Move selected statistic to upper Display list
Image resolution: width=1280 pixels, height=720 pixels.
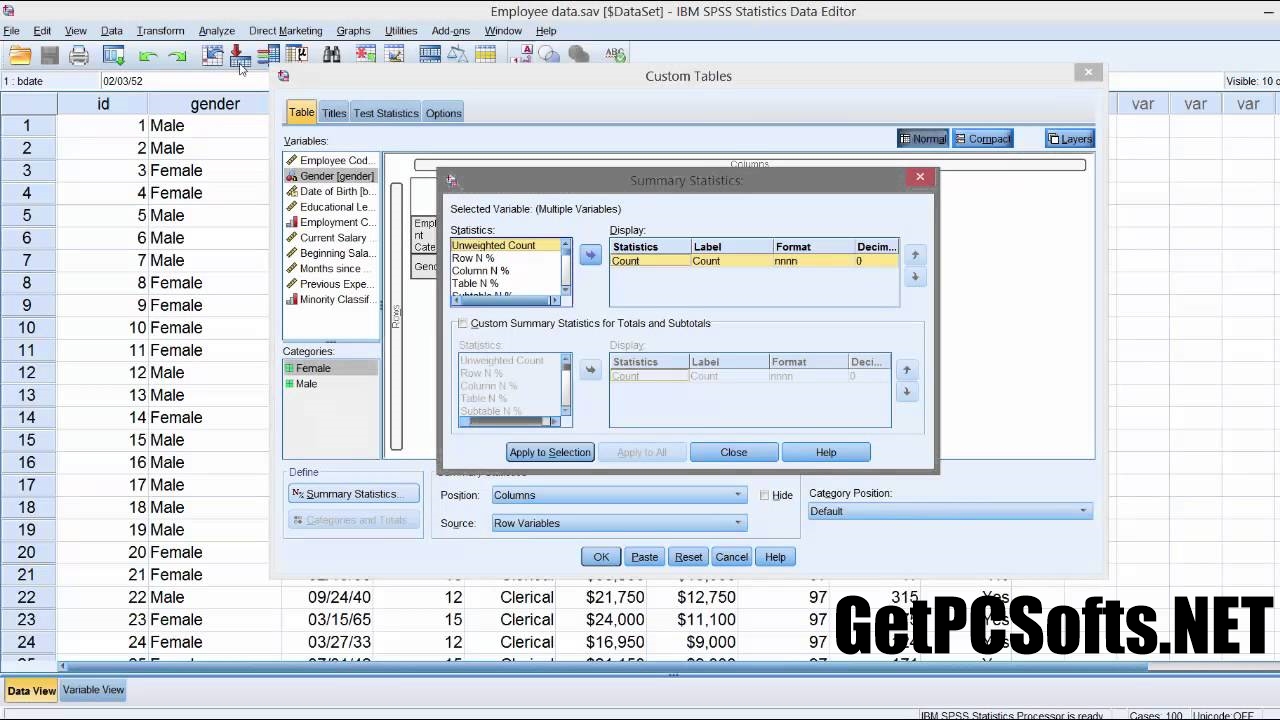point(590,255)
